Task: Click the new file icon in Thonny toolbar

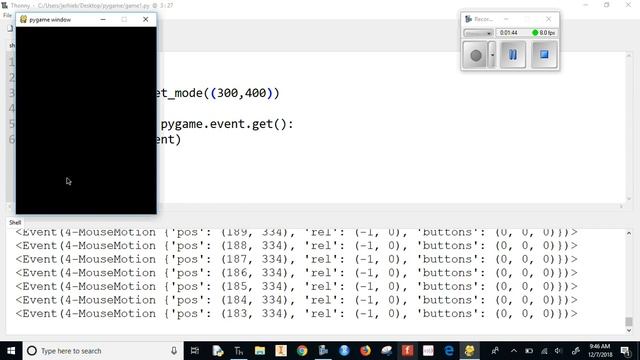Action: tap(10, 29)
